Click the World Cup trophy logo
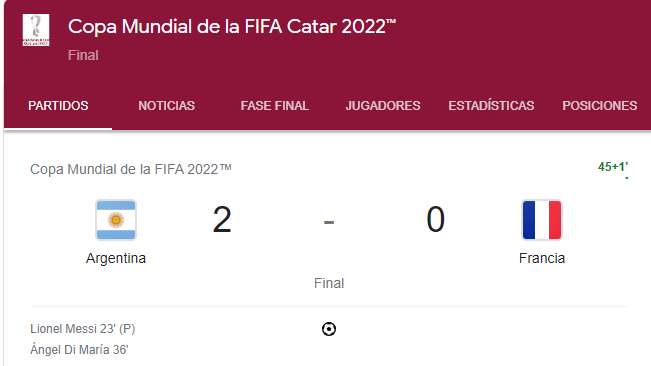Screen dimensions: 651x366 click(x=36, y=30)
